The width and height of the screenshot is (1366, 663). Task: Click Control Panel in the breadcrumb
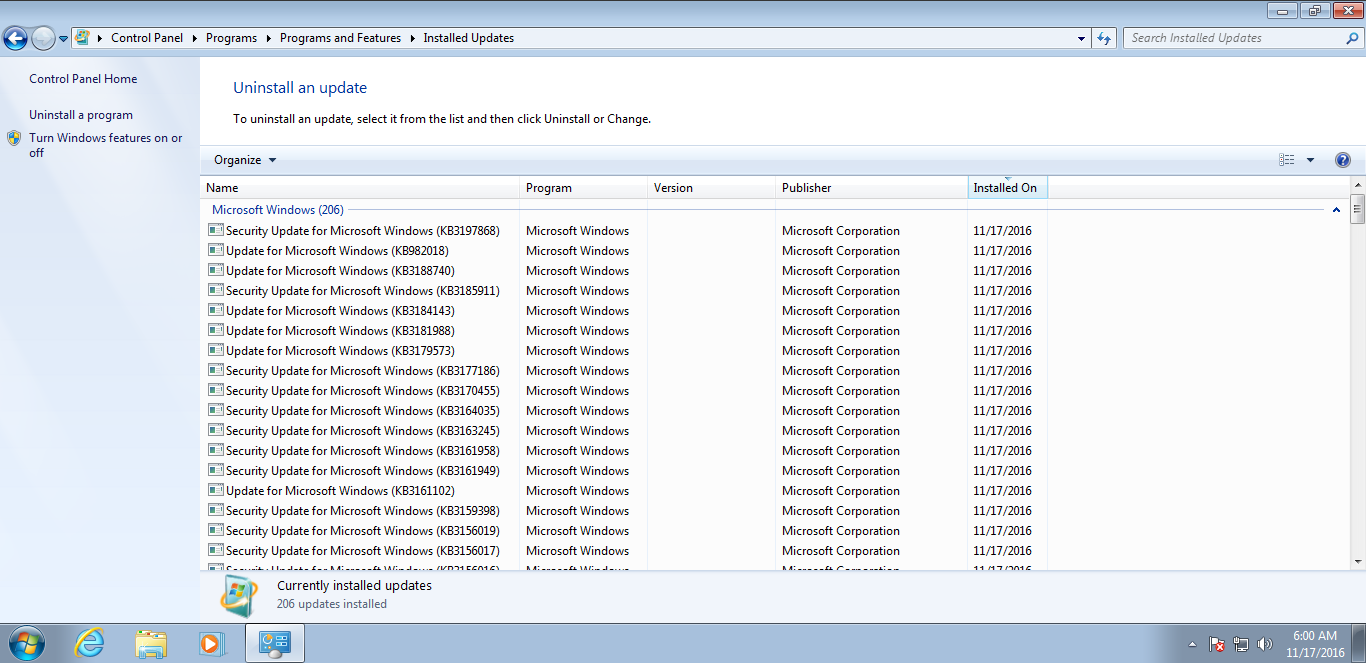(x=147, y=38)
